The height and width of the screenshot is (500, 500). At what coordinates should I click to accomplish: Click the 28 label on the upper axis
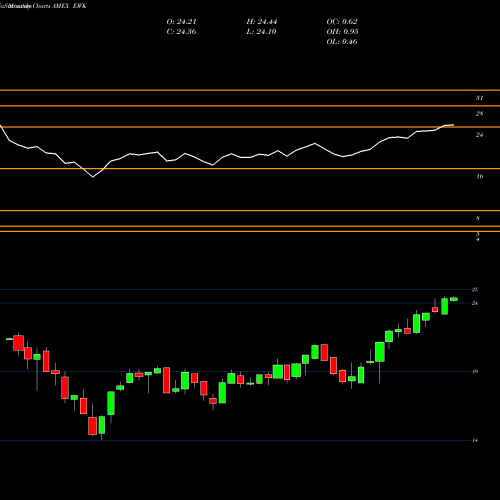point(479,114)
